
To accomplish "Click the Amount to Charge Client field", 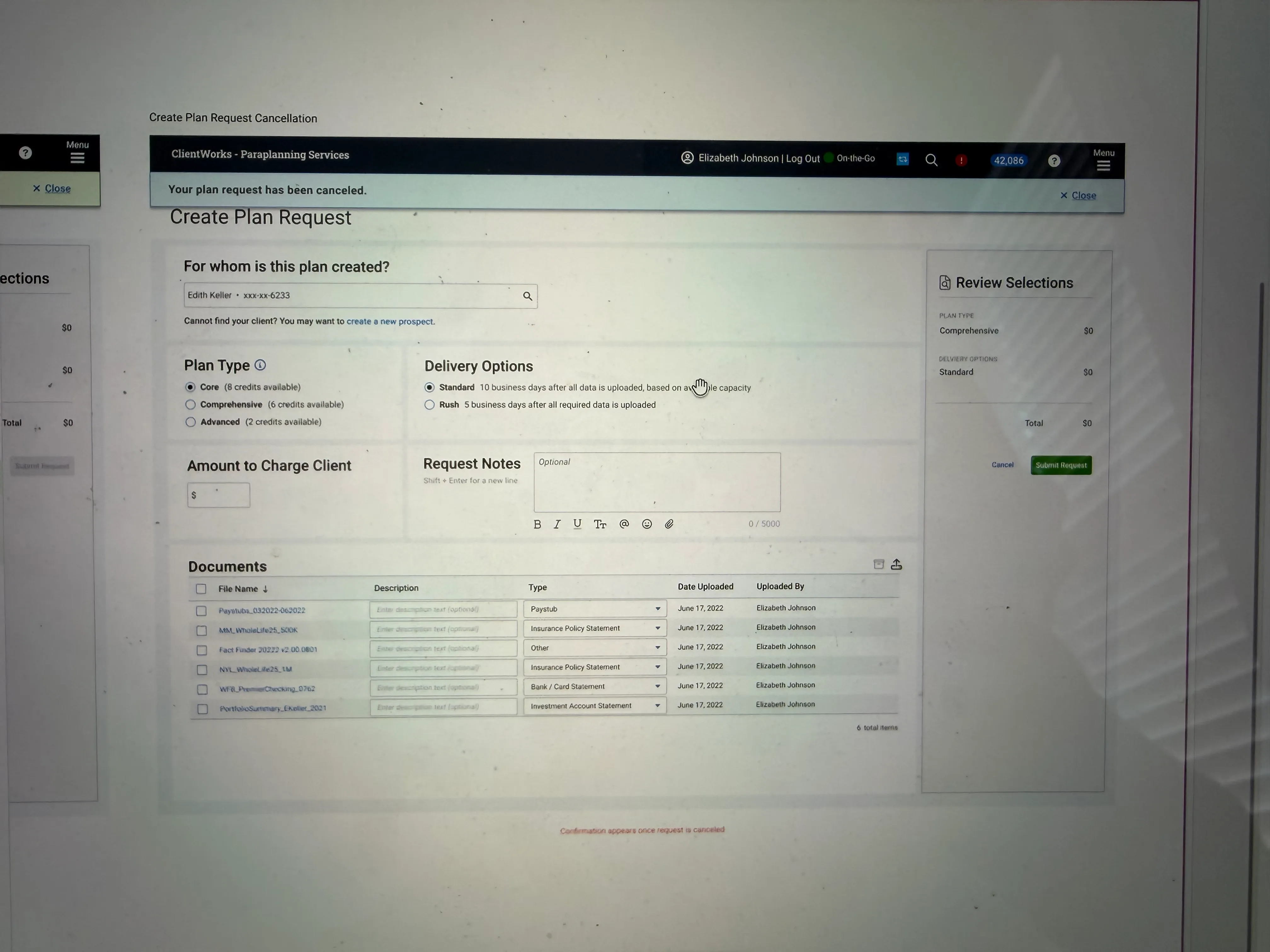I will (218, 495).
